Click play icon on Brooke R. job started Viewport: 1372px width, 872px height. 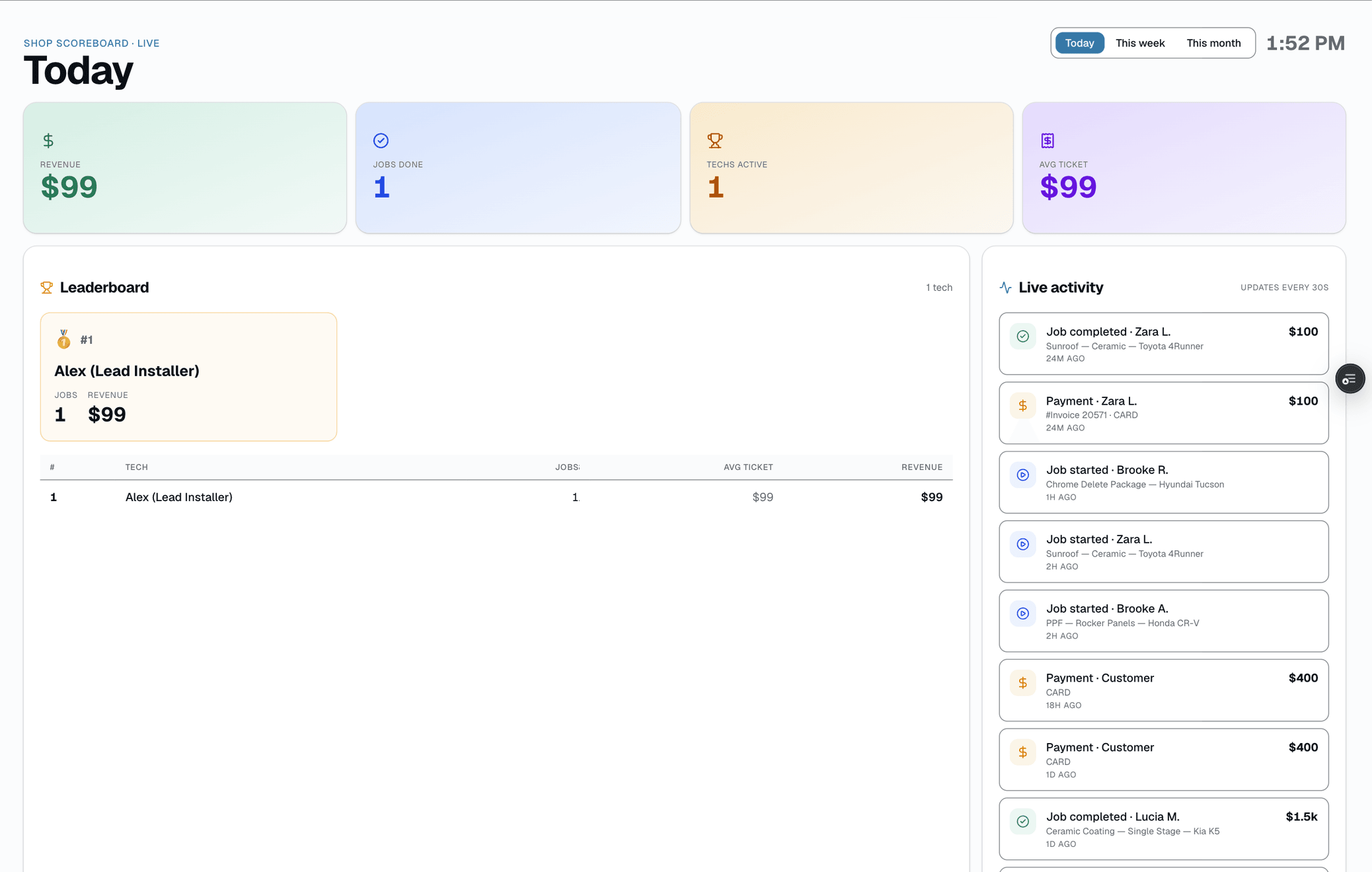(1022, 475)
